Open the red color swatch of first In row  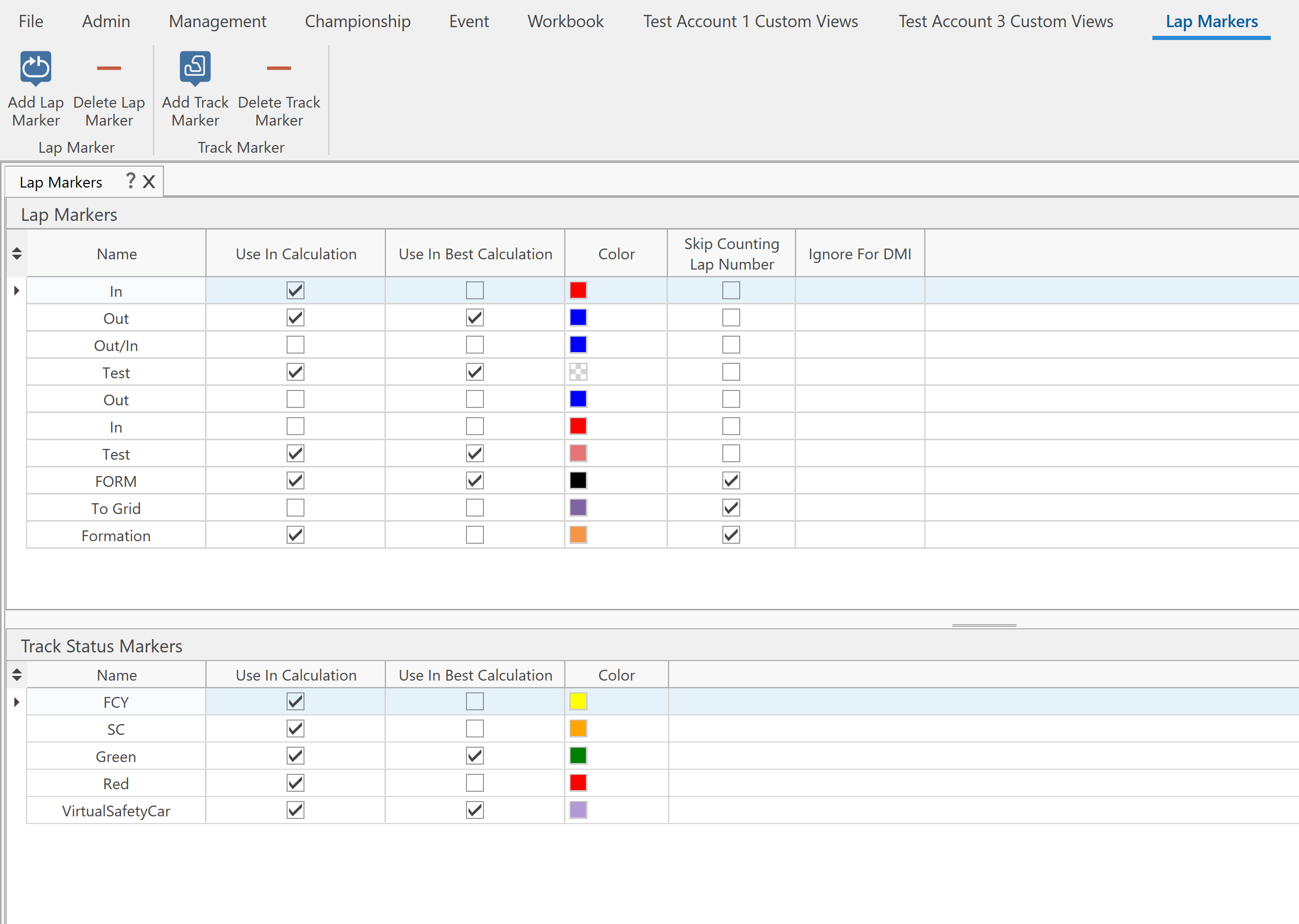(578, 291)
